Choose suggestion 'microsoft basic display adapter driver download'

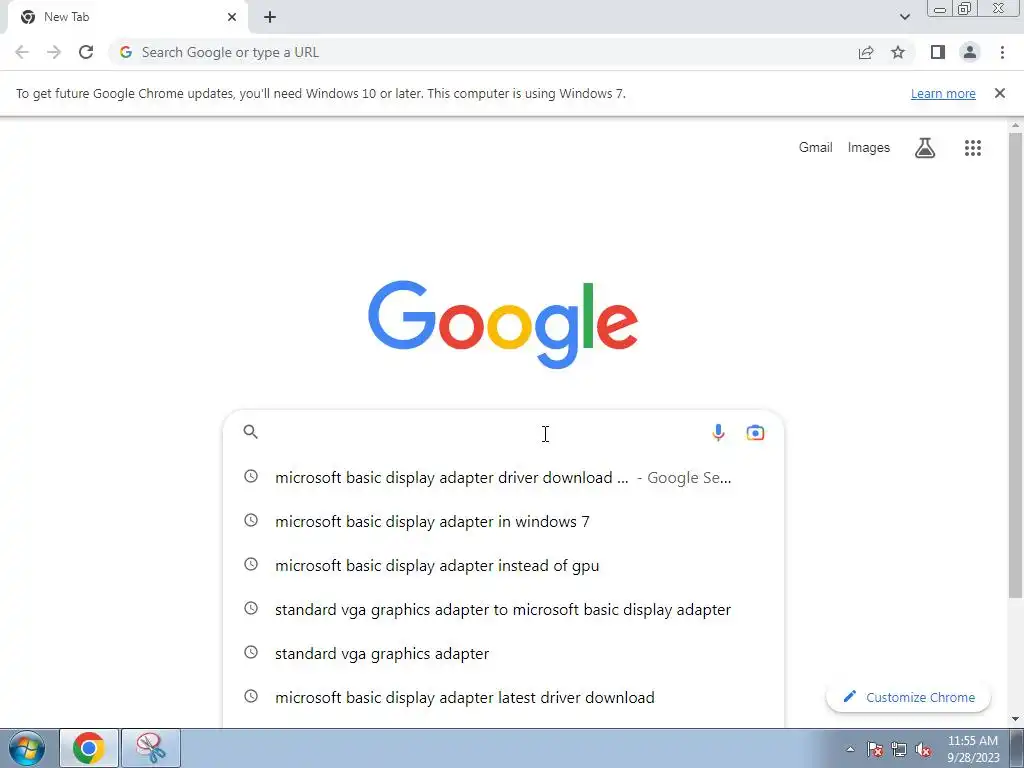[x=503, y=477]
